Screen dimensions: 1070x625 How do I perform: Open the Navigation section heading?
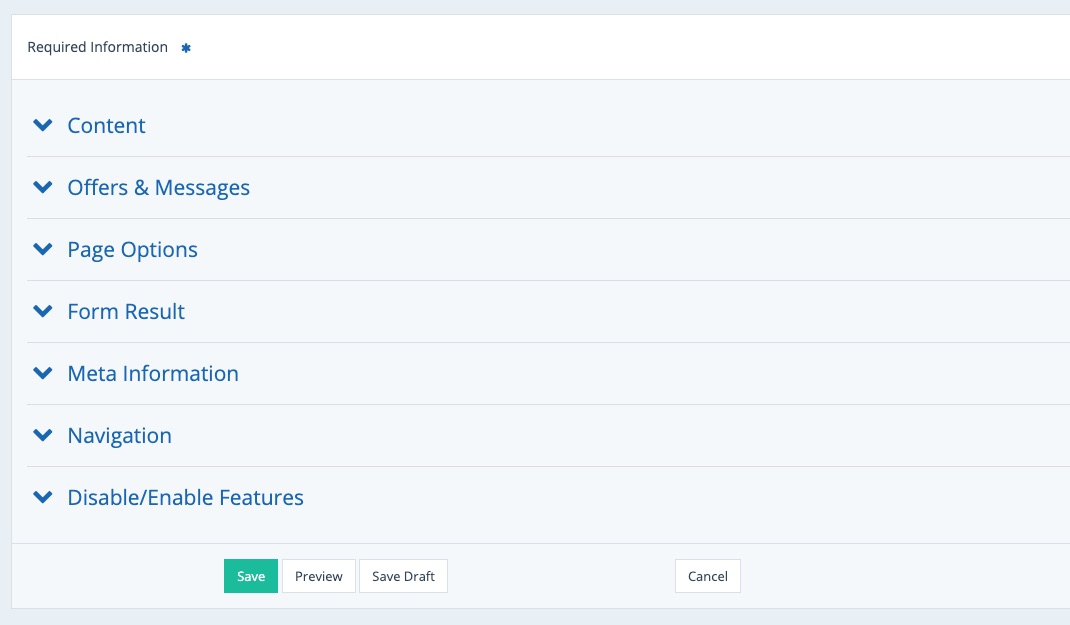click(119, 436)
